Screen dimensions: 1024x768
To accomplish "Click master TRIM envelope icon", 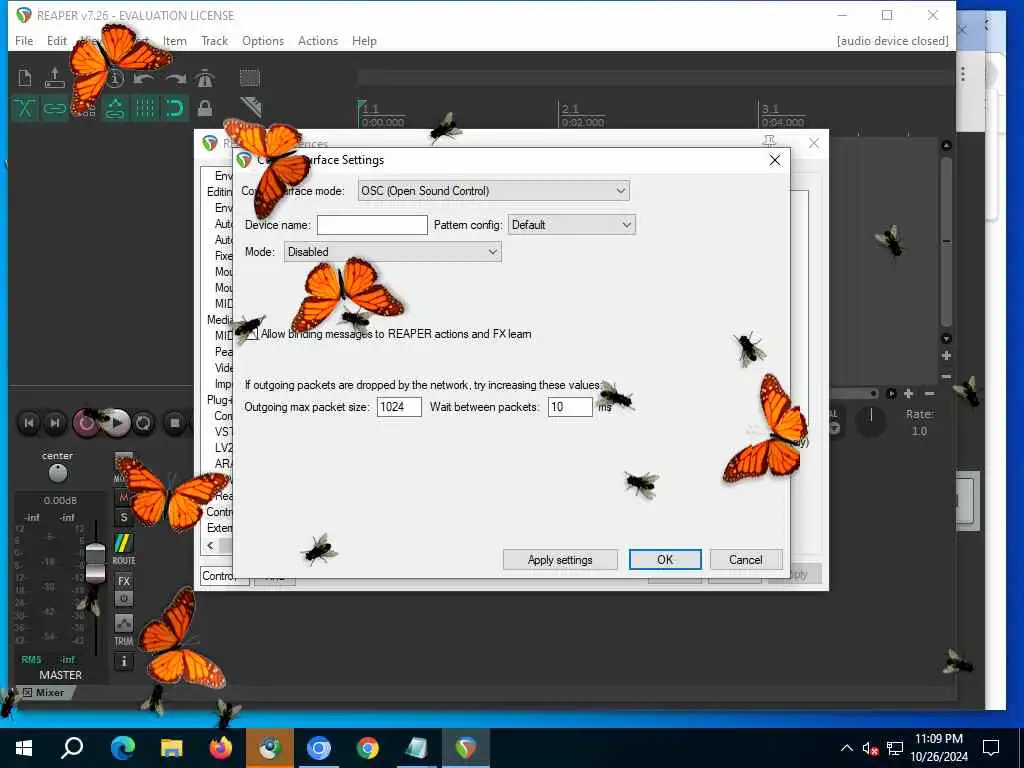I will (123, 623).
